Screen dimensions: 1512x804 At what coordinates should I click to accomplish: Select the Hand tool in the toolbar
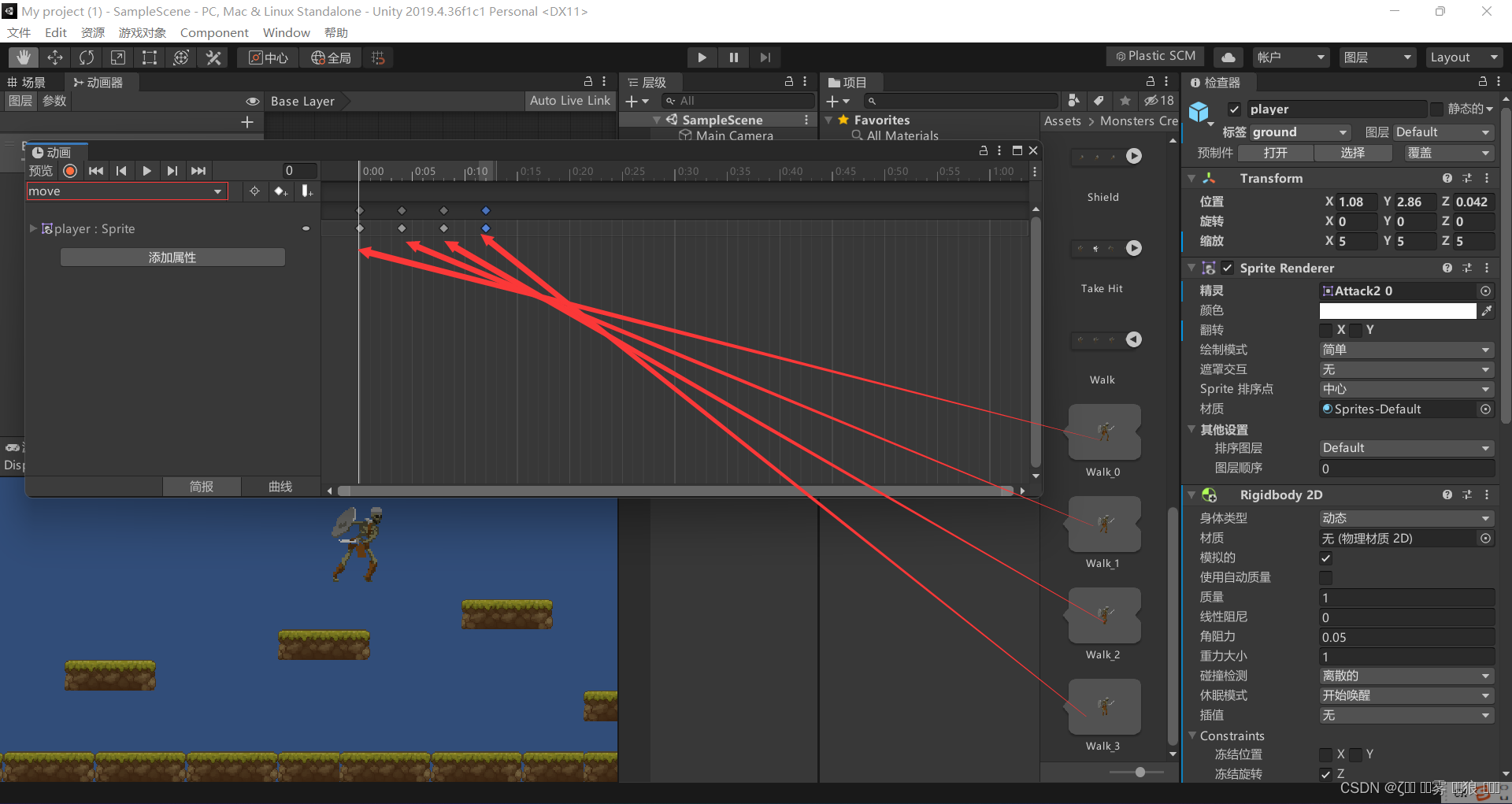[x=23, y=57]
